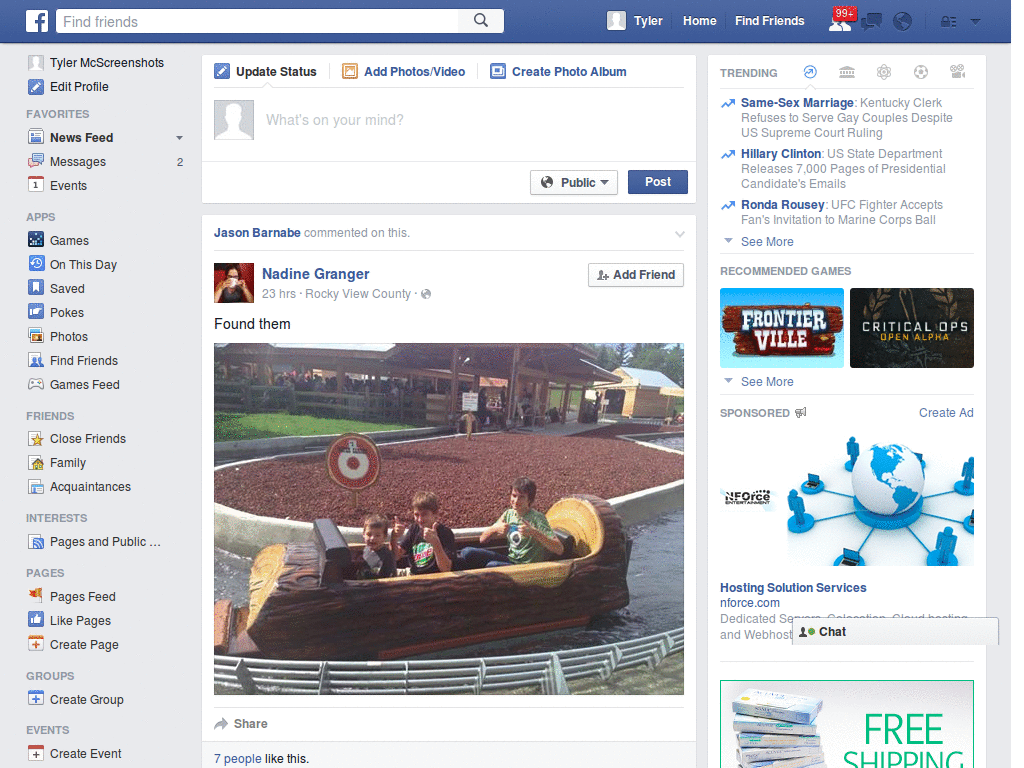Viewport: 1024px width, 768px height.
Task: Share Nadine Granger's post
Action: point(241,724)
